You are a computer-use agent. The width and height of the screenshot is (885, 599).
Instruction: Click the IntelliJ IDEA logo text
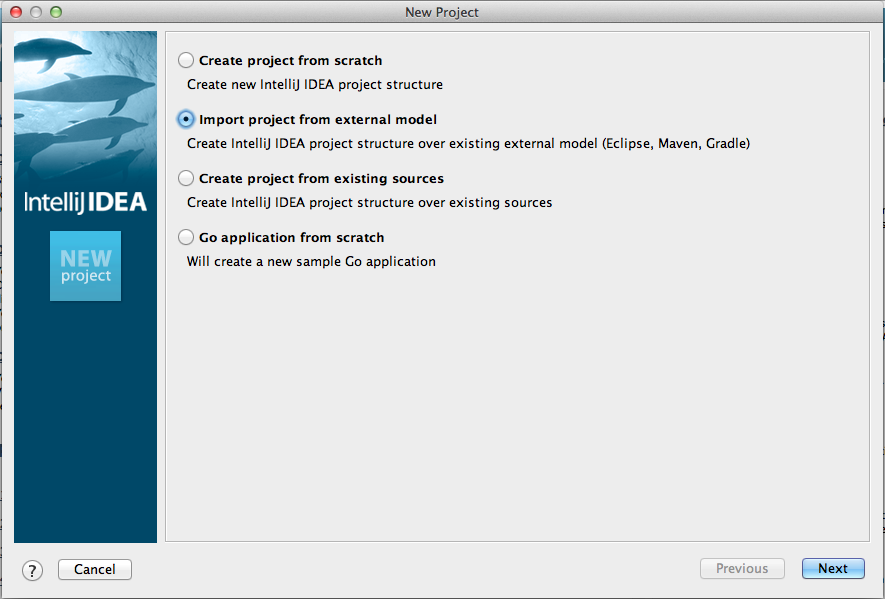coord(85,202)
